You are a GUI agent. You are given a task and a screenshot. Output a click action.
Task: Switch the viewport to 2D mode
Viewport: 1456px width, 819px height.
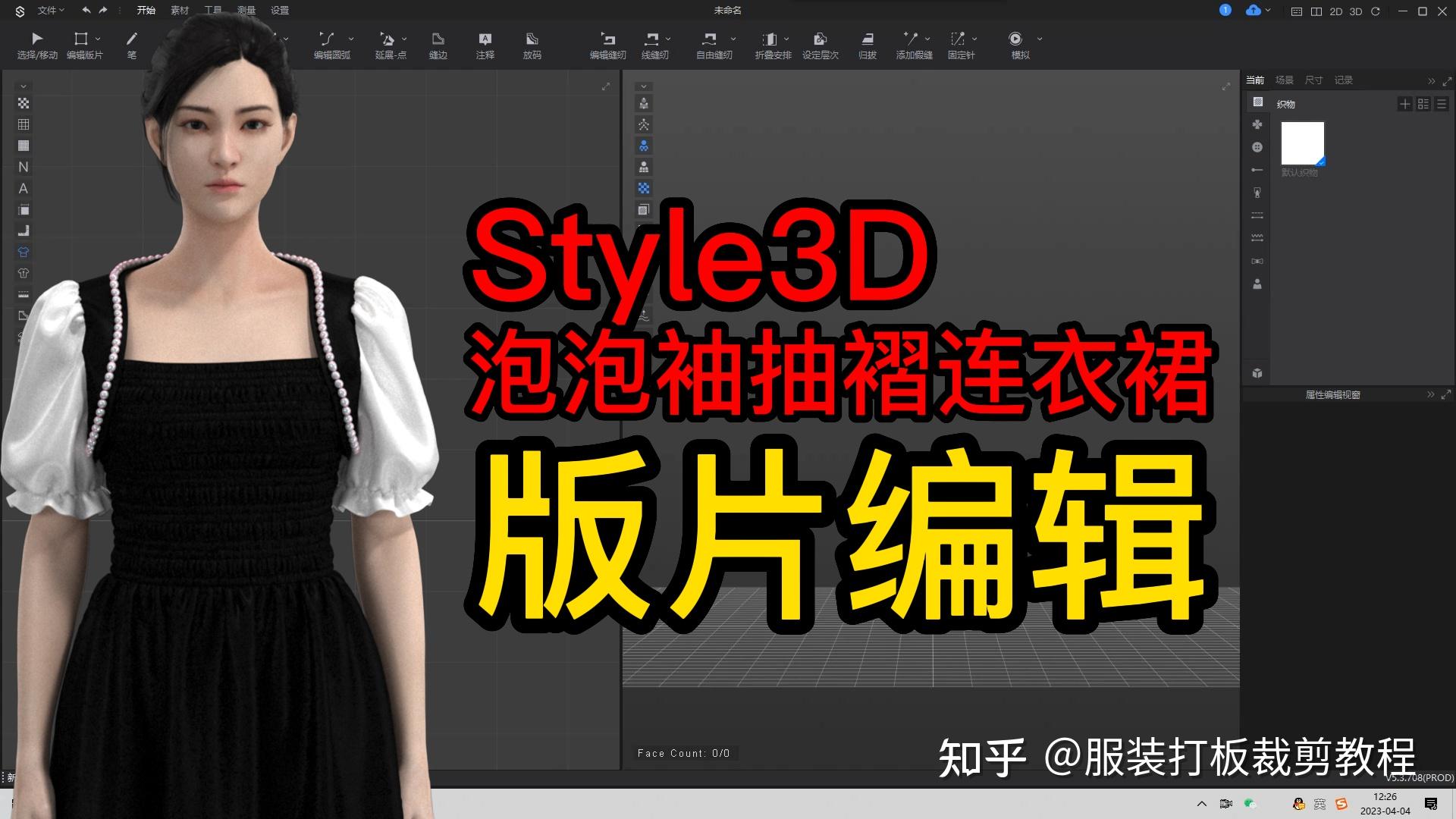tap(1335, 11)
